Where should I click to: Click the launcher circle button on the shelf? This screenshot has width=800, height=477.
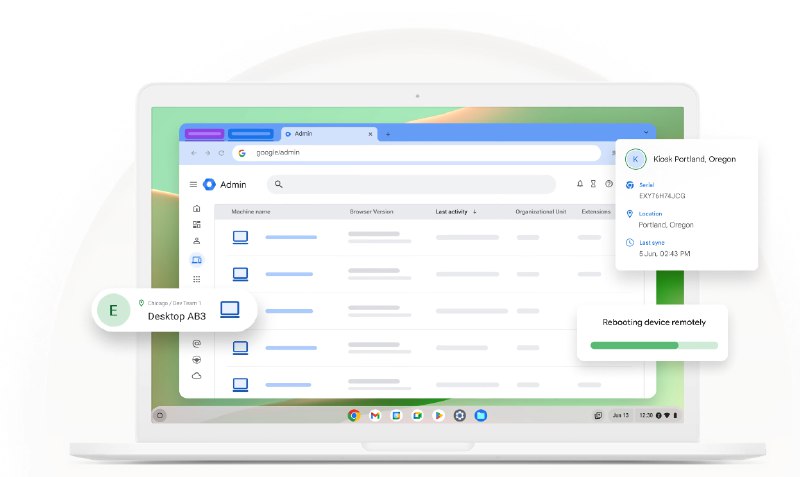[160, 415]
